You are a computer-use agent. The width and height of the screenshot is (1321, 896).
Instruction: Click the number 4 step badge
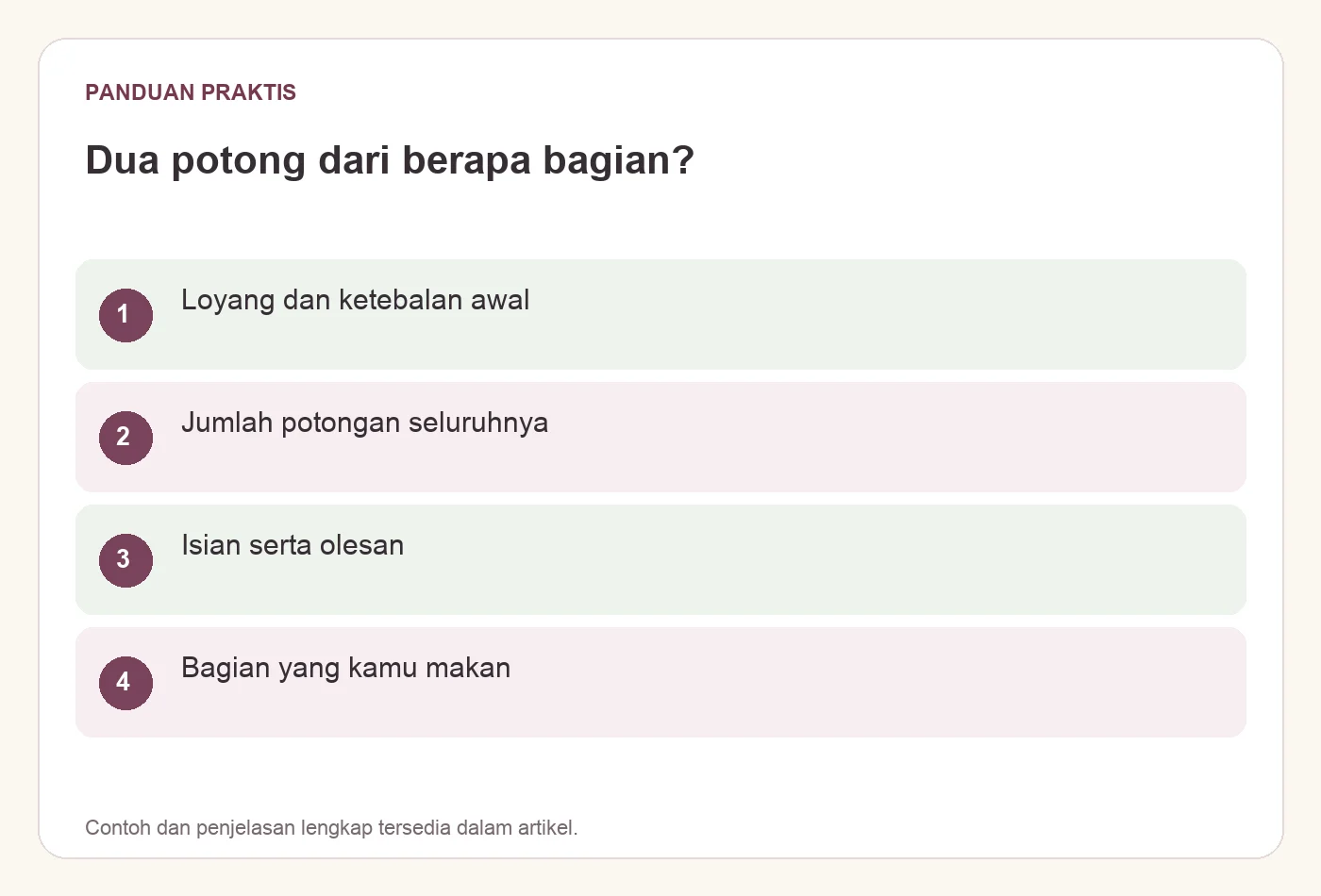click(125, 683)
